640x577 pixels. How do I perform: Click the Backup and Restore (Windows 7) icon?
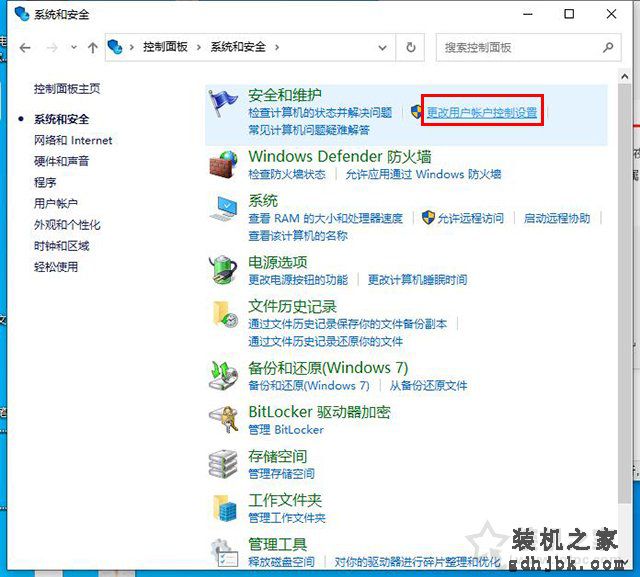pos(223,375)
